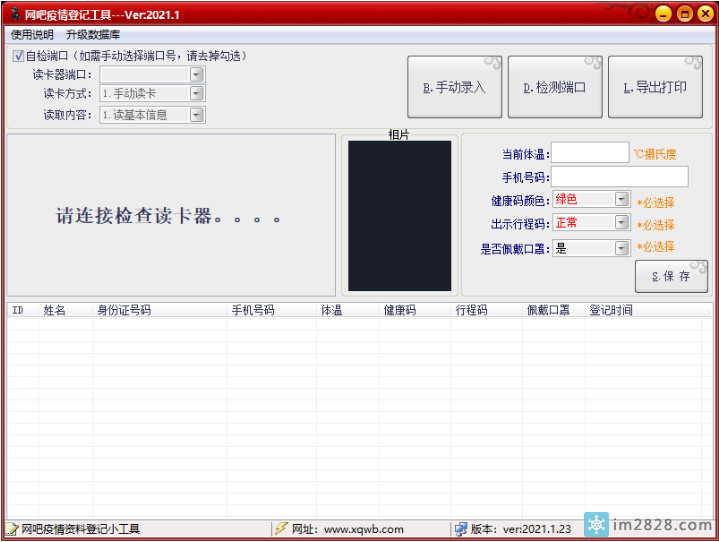Click the 手动录入 button
This screenshot has height=542, width=719.
point(453,87)
